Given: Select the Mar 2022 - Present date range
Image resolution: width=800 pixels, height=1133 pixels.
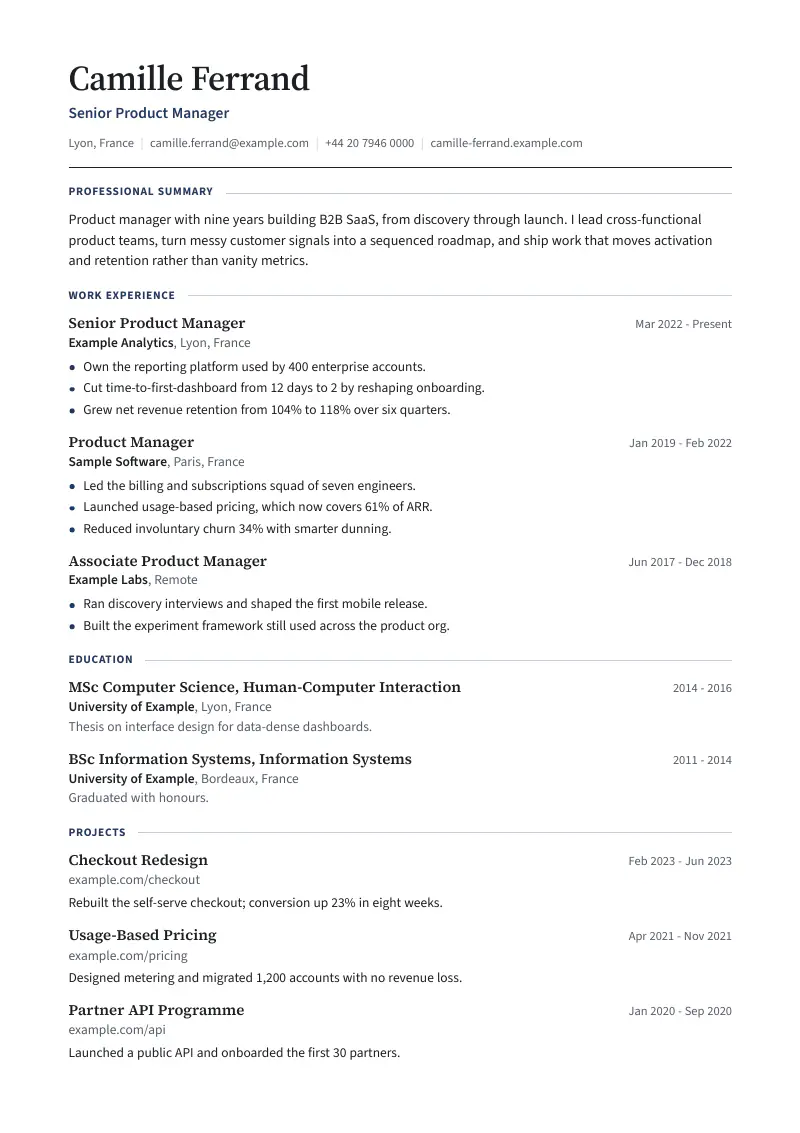Looking at the screenshot, I should tap(683, 324).
